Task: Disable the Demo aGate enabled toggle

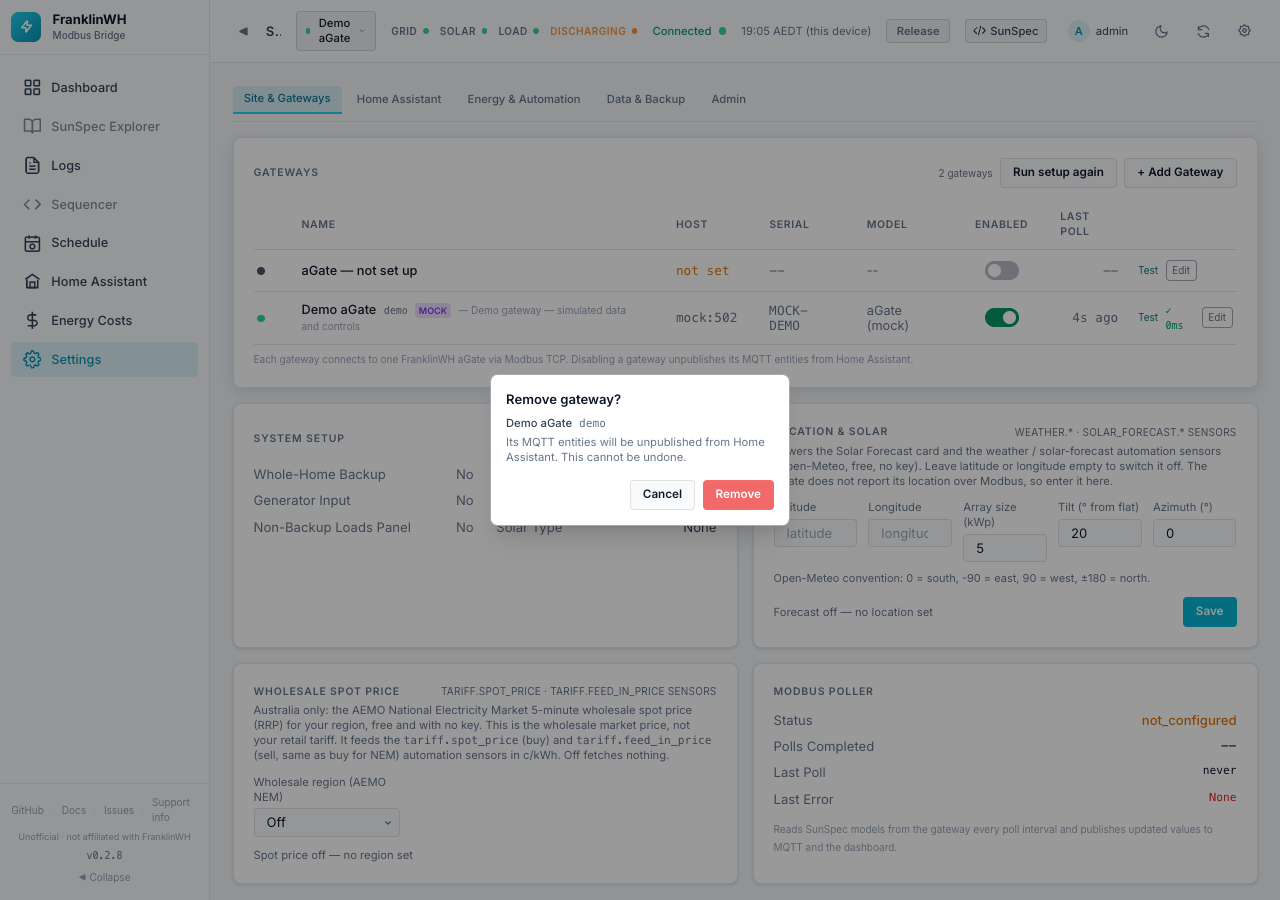Action: pos(1002,317)
